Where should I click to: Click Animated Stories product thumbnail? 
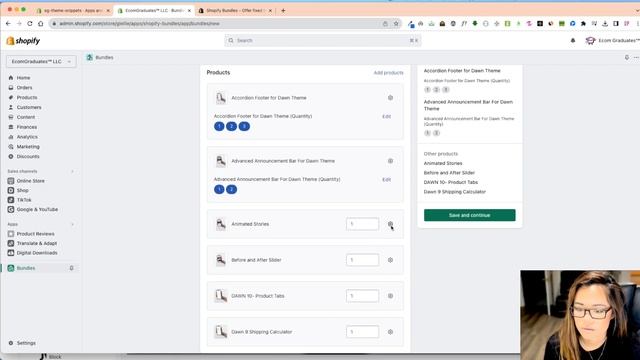221,224
